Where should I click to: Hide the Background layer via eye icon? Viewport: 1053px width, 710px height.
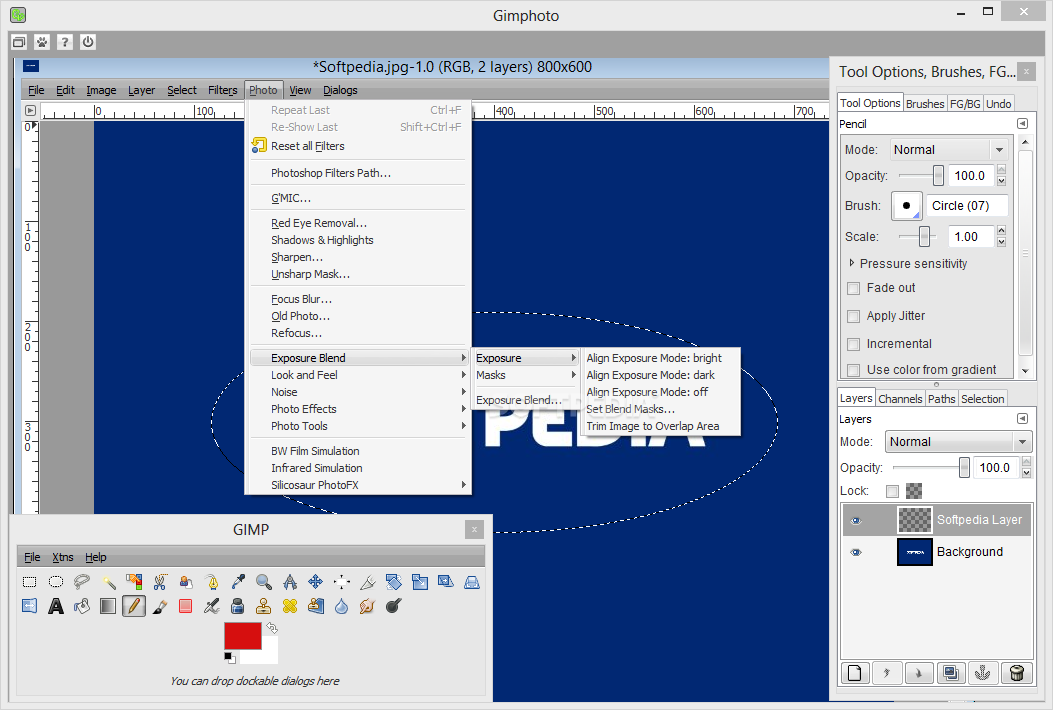point(856,552)
